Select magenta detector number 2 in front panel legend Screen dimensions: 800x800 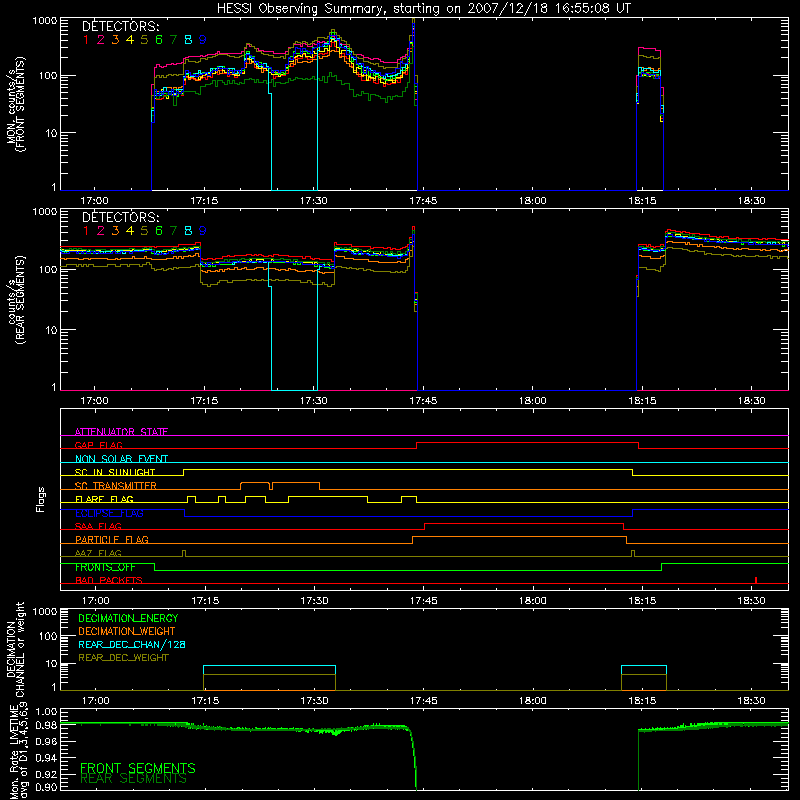[101, 40]
